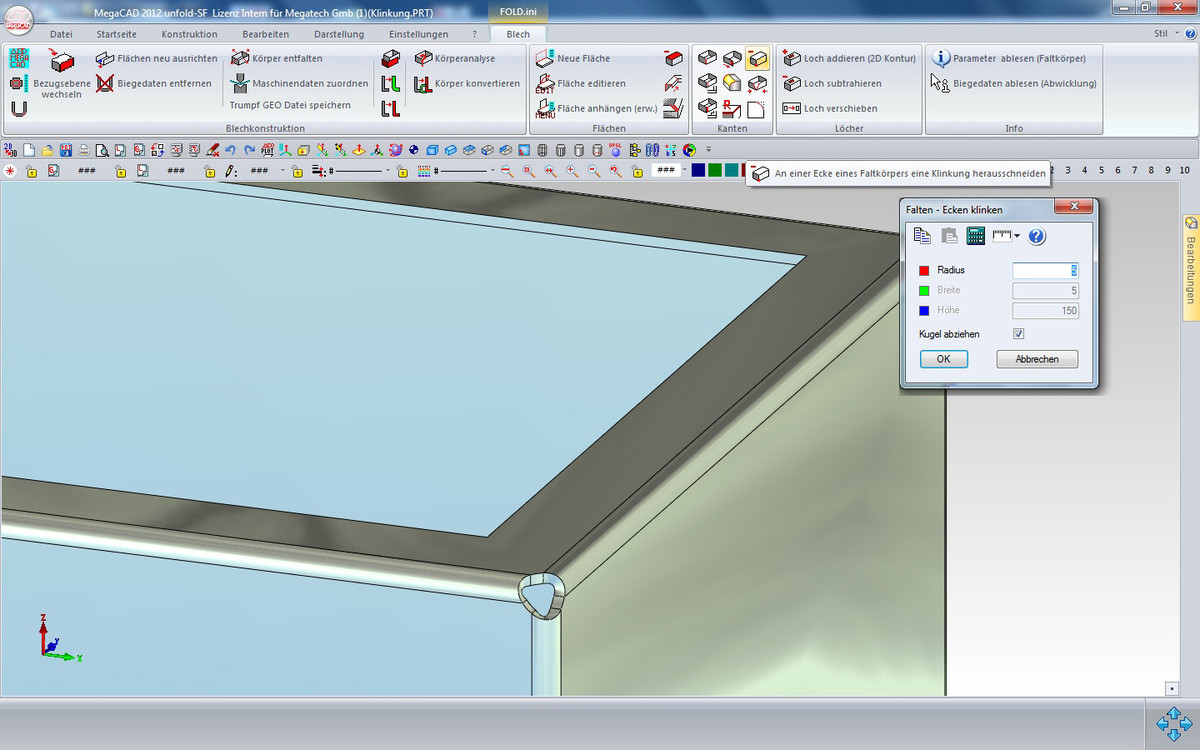This screenshot has height=750, width=1200.
Task: Click Loch addieren (2D Kontur)
Action: pos(849,58)
